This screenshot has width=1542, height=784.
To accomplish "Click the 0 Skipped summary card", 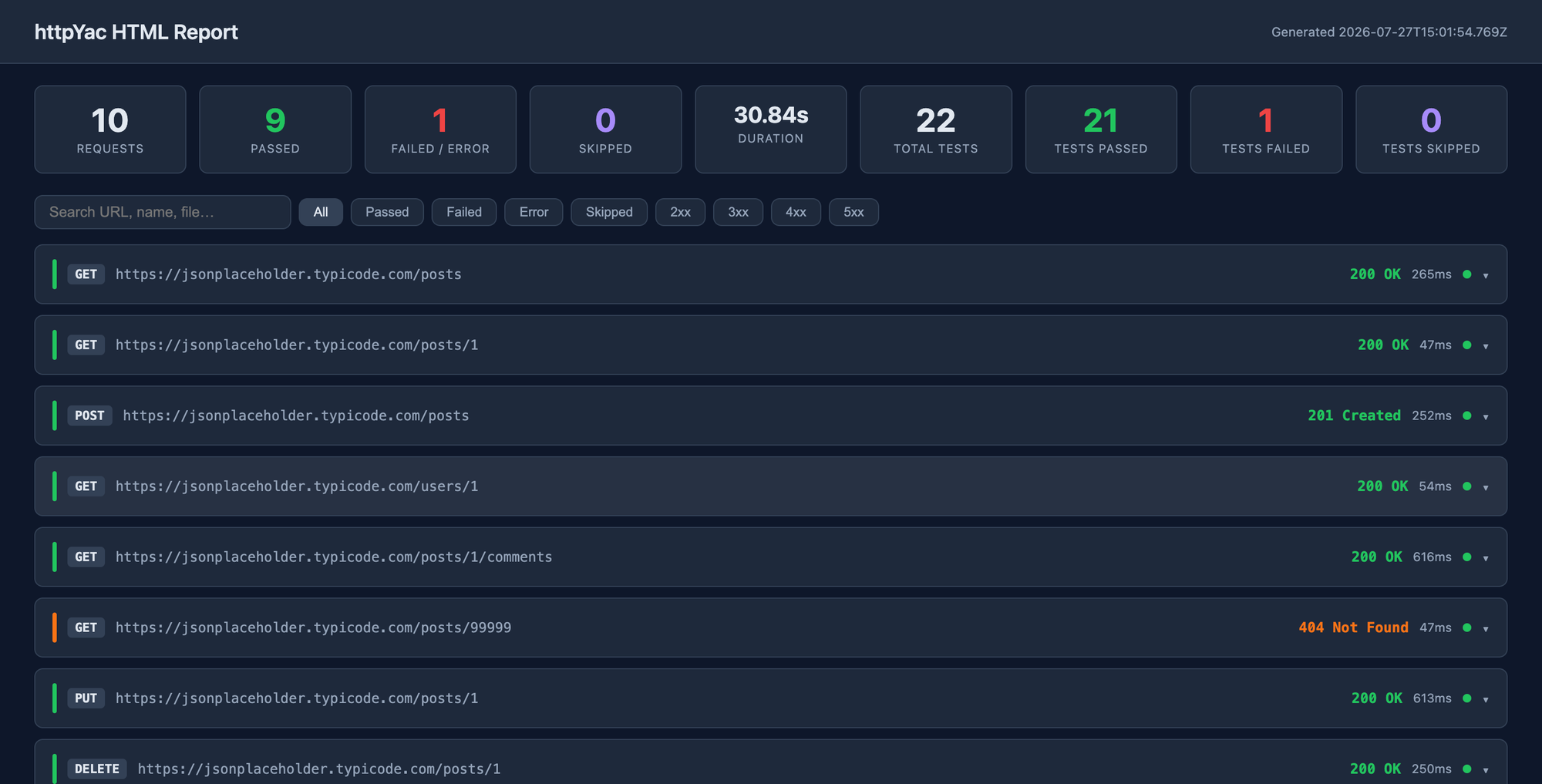I will (x=605, y=130).
